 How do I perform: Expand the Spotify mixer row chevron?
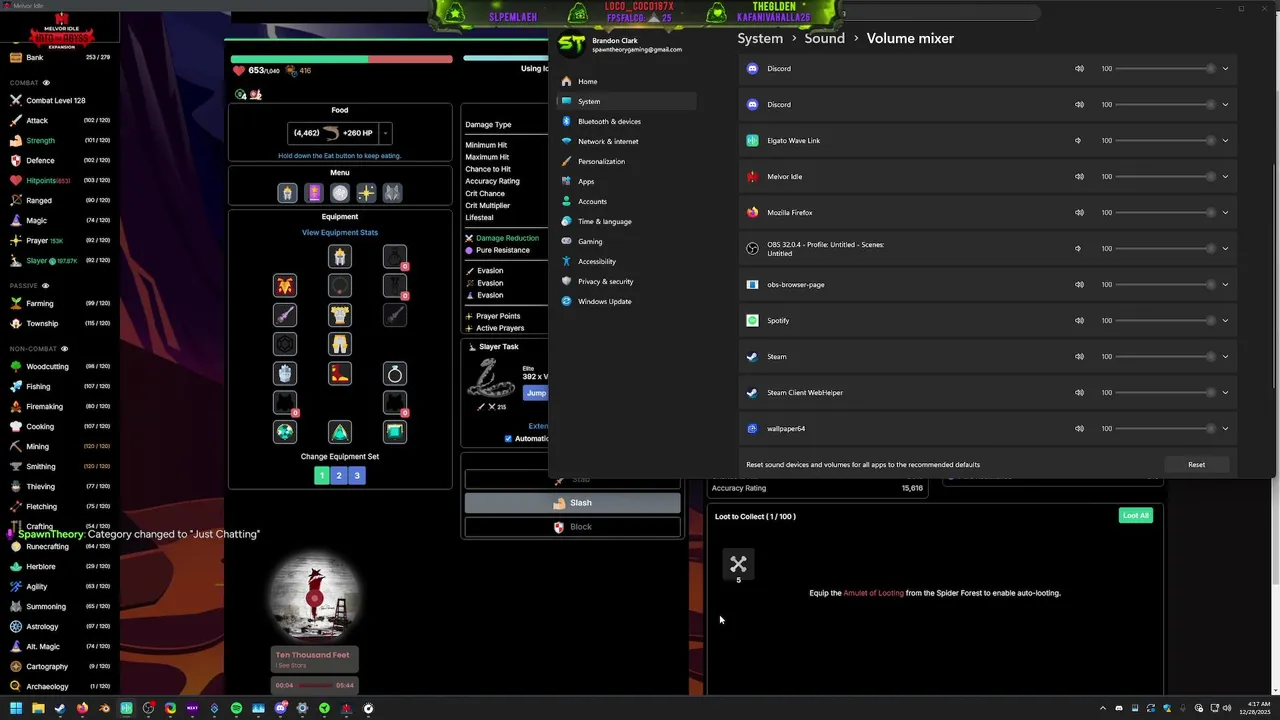pos(1225,321)
